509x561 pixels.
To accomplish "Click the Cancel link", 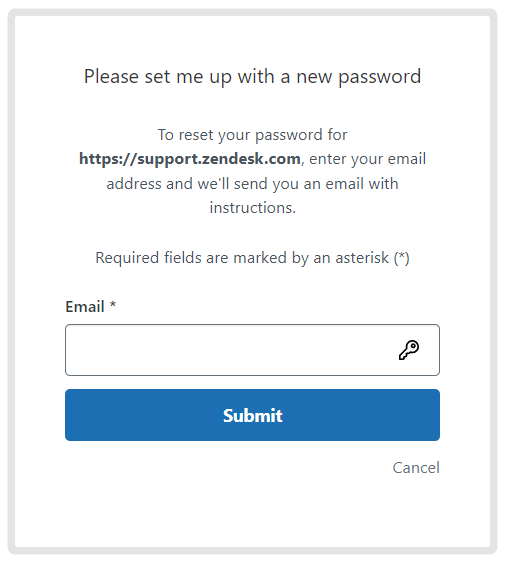I will point(416,468).
